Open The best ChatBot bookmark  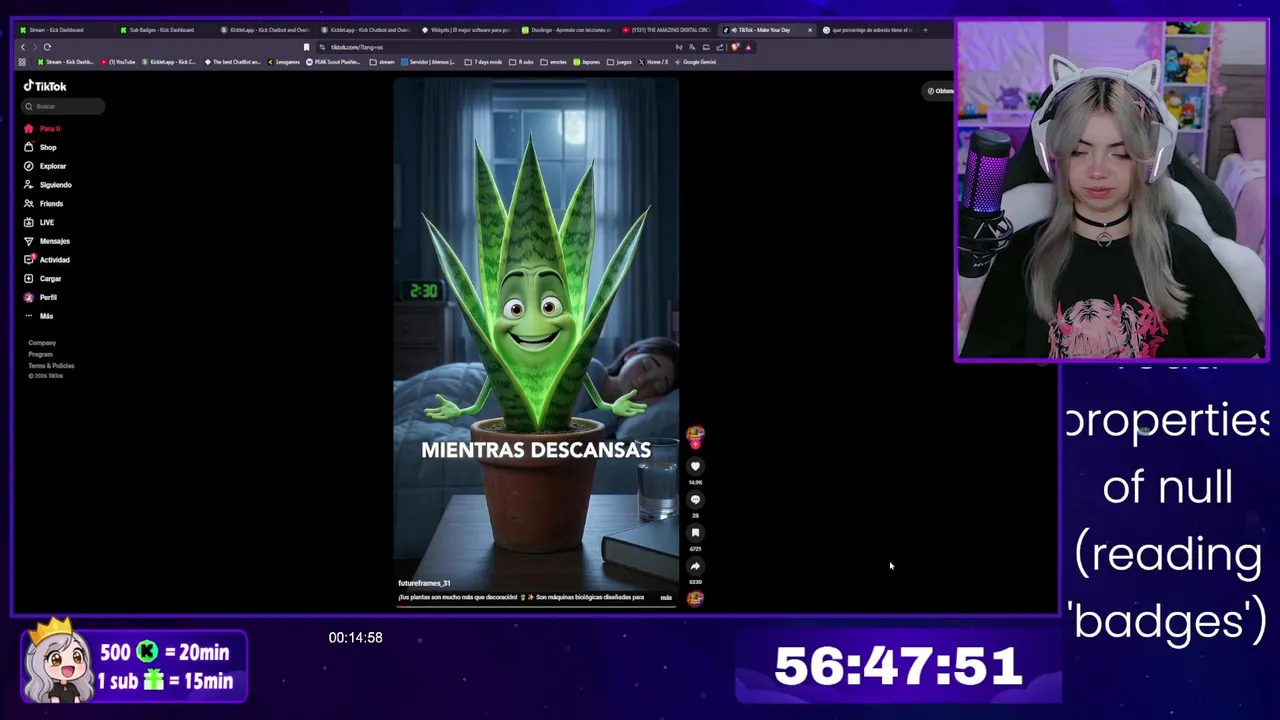coord(232,62)
